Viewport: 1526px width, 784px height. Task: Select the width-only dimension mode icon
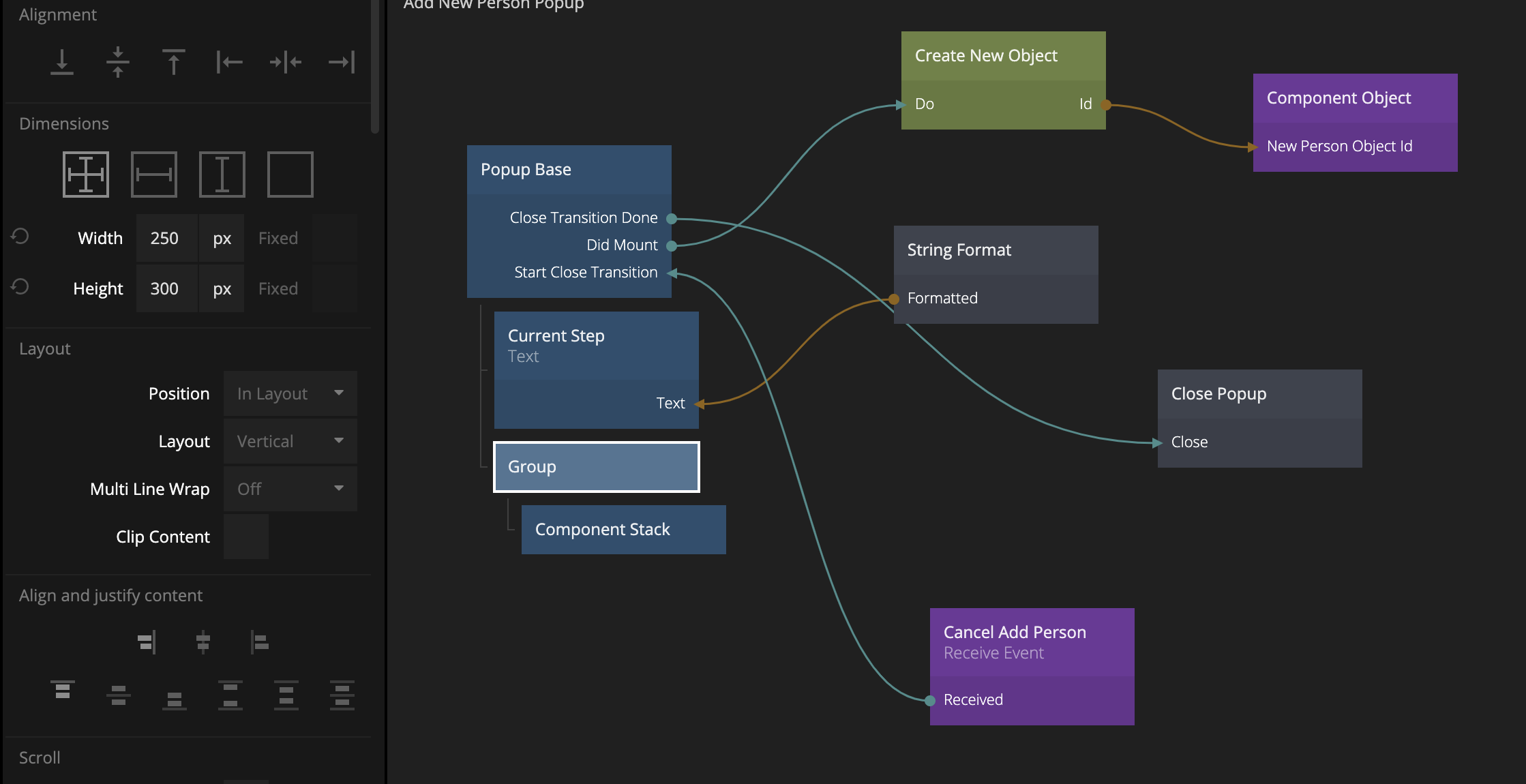tap(154, 175)
